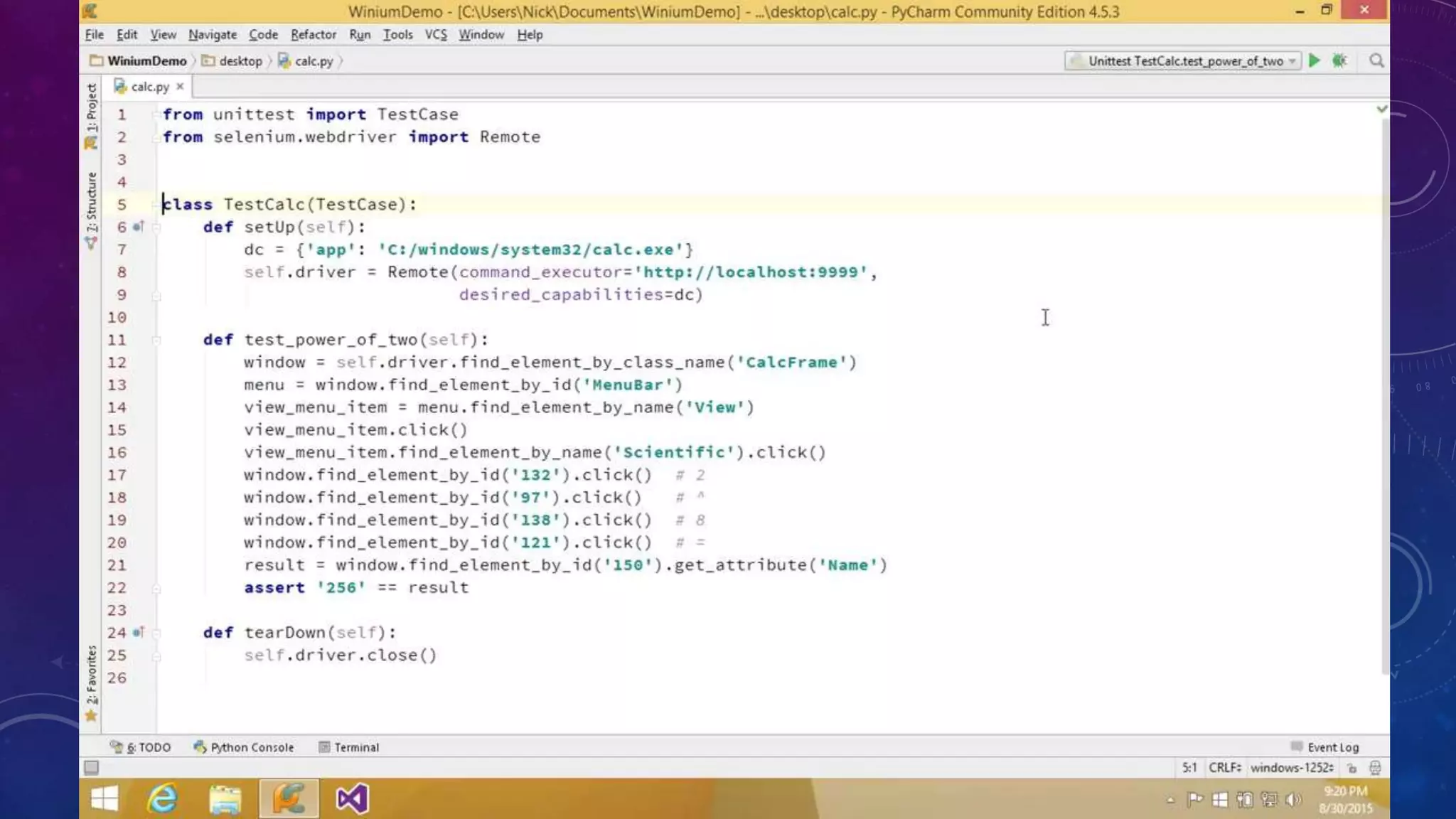Open Visual Studio from the taskbar
The width and height of the screenshot is (1456, 819).
(x=352, y=798)
